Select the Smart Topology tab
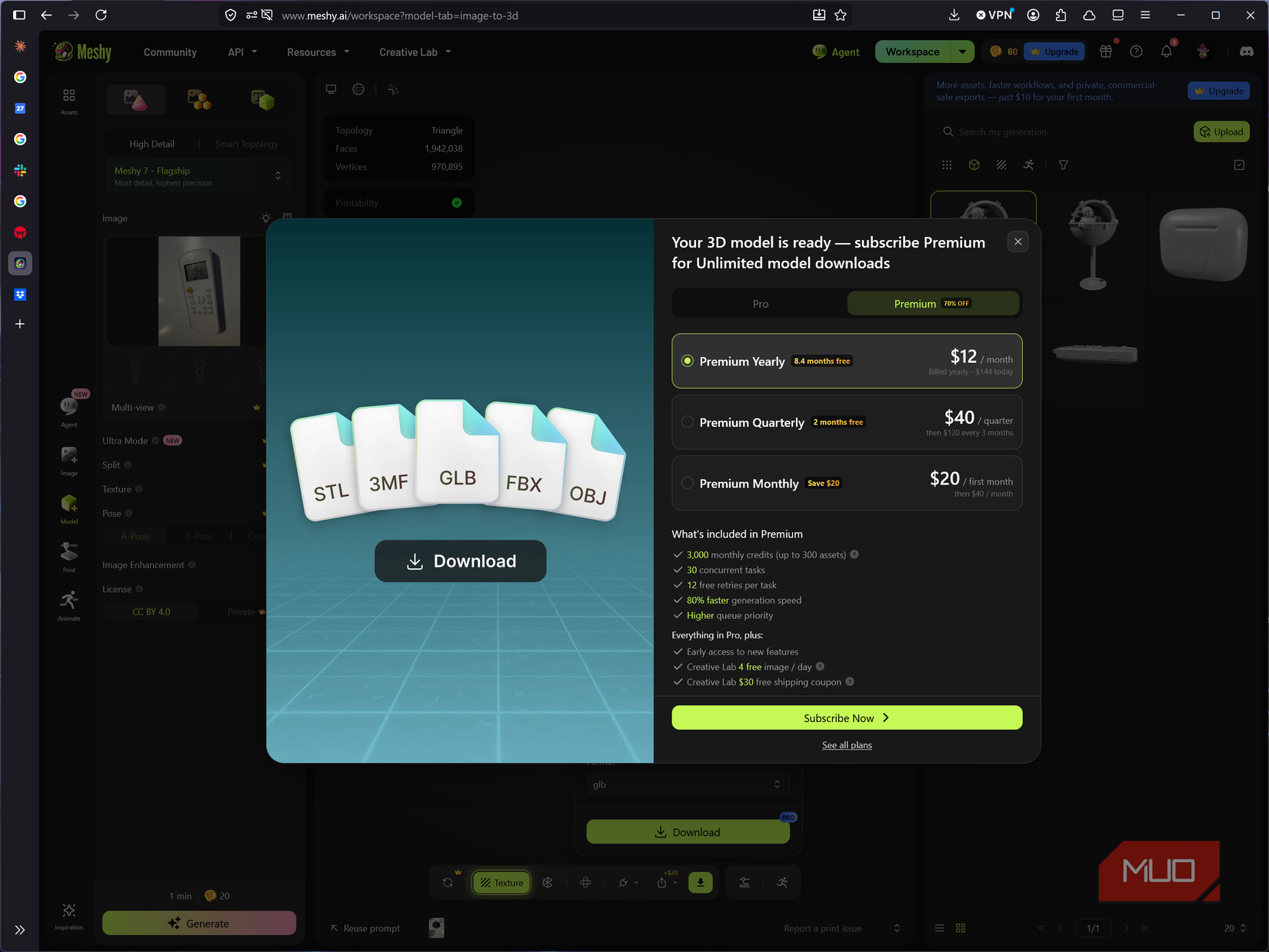This screenshot has height=952, width=1269. tap(246, 144)
